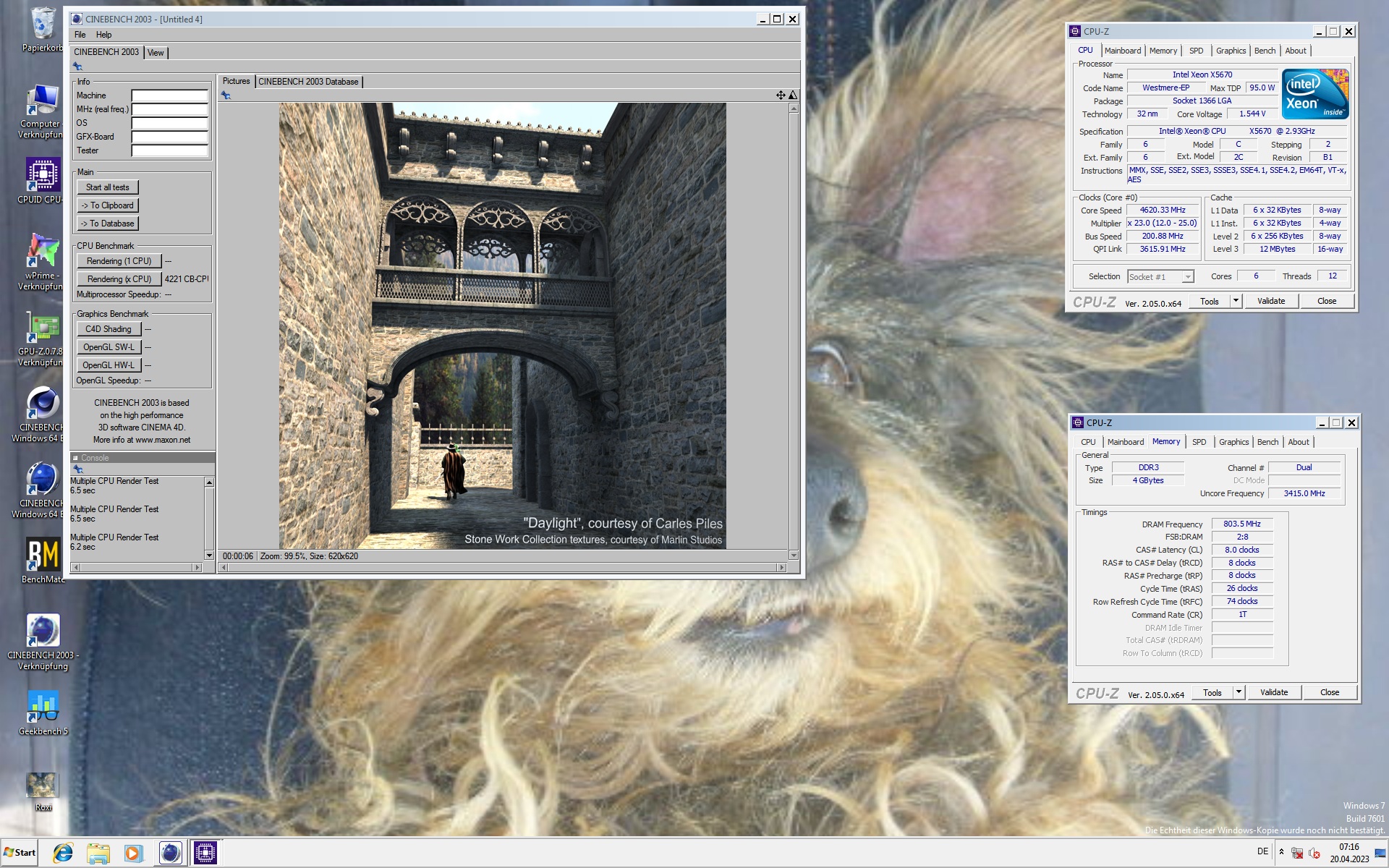Launch Geekbench 5 from the desktop
The image size is (1389, 868).
(x=43, y=712)
